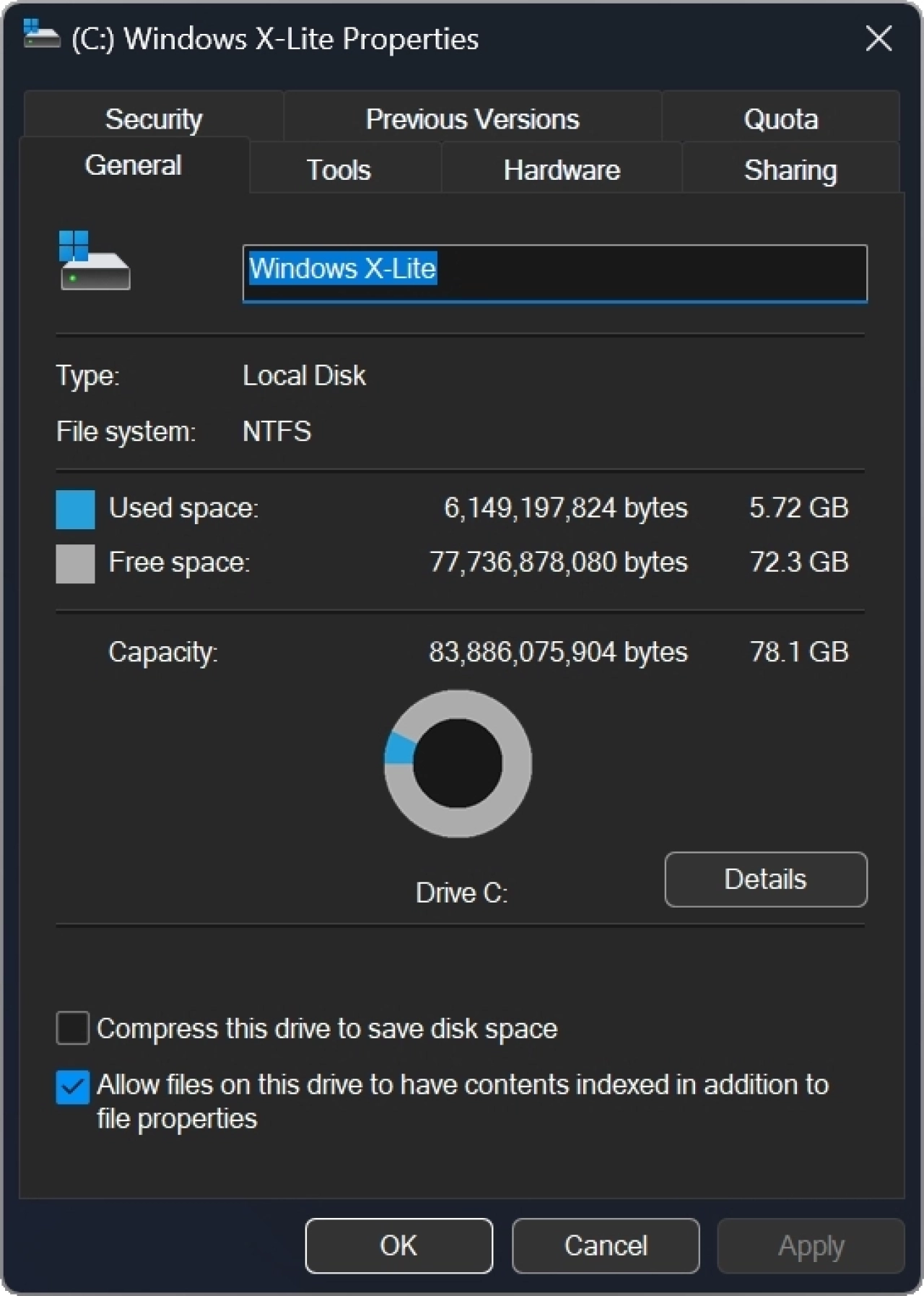924x1296 pixels.
Task: Open disk usage Details
Action: (766, 879)
